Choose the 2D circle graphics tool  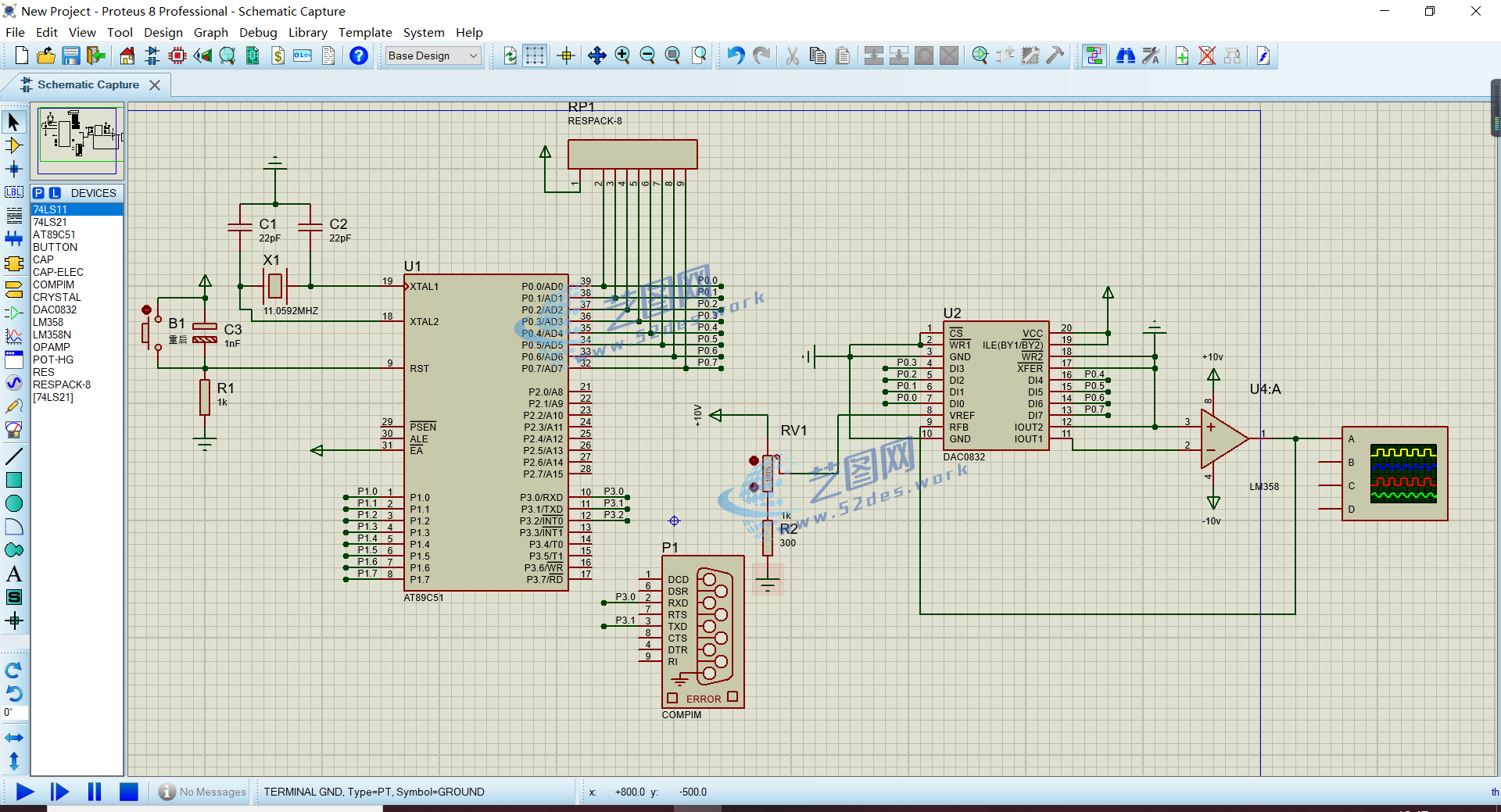coord(14,503)
